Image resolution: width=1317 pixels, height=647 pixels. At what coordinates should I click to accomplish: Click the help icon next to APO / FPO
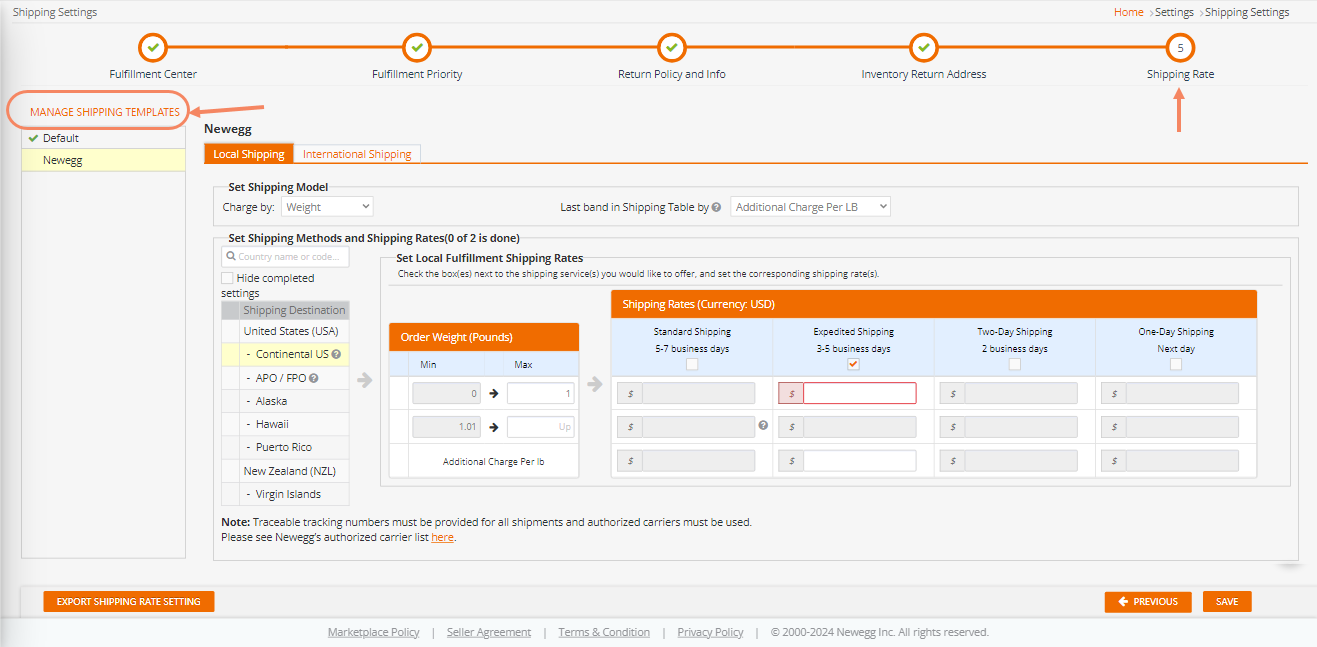tap(314, 378)
